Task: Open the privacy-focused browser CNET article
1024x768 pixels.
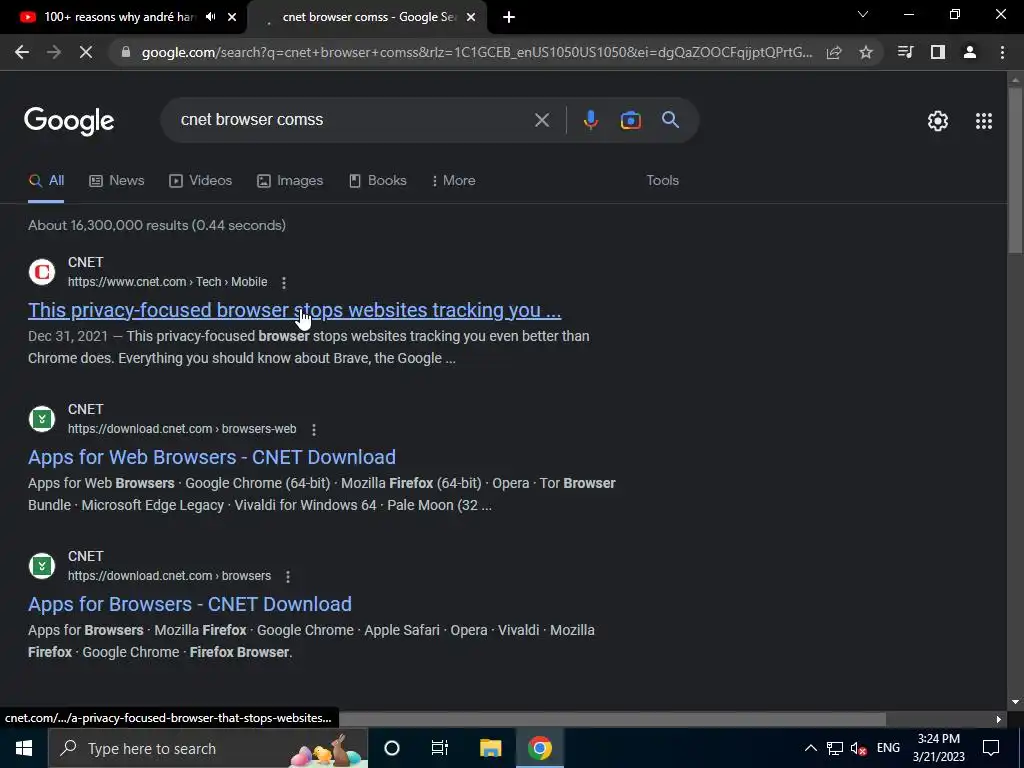Action: (x=295, y=310)
